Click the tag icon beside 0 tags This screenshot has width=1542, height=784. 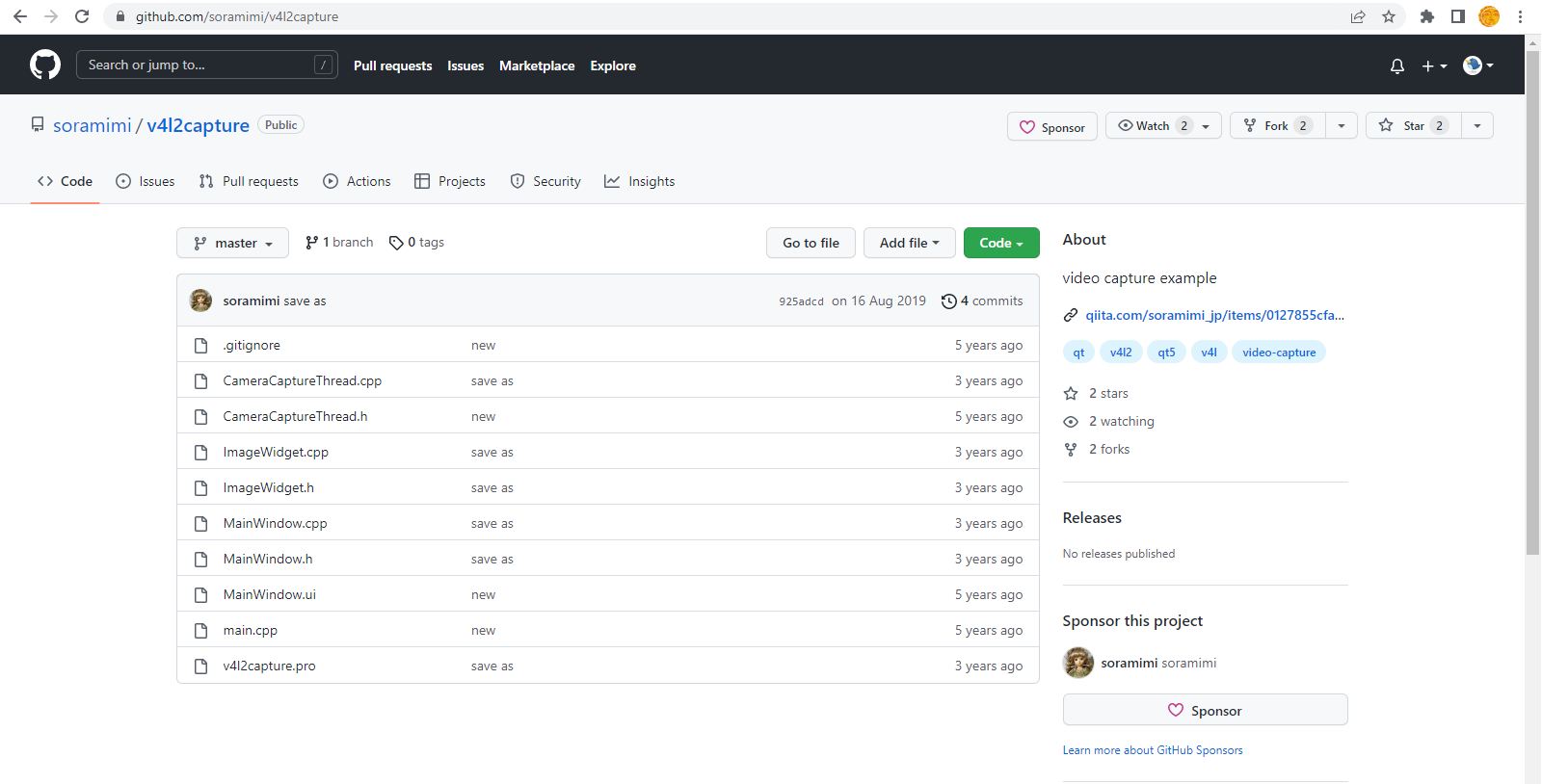coord(396,243)
